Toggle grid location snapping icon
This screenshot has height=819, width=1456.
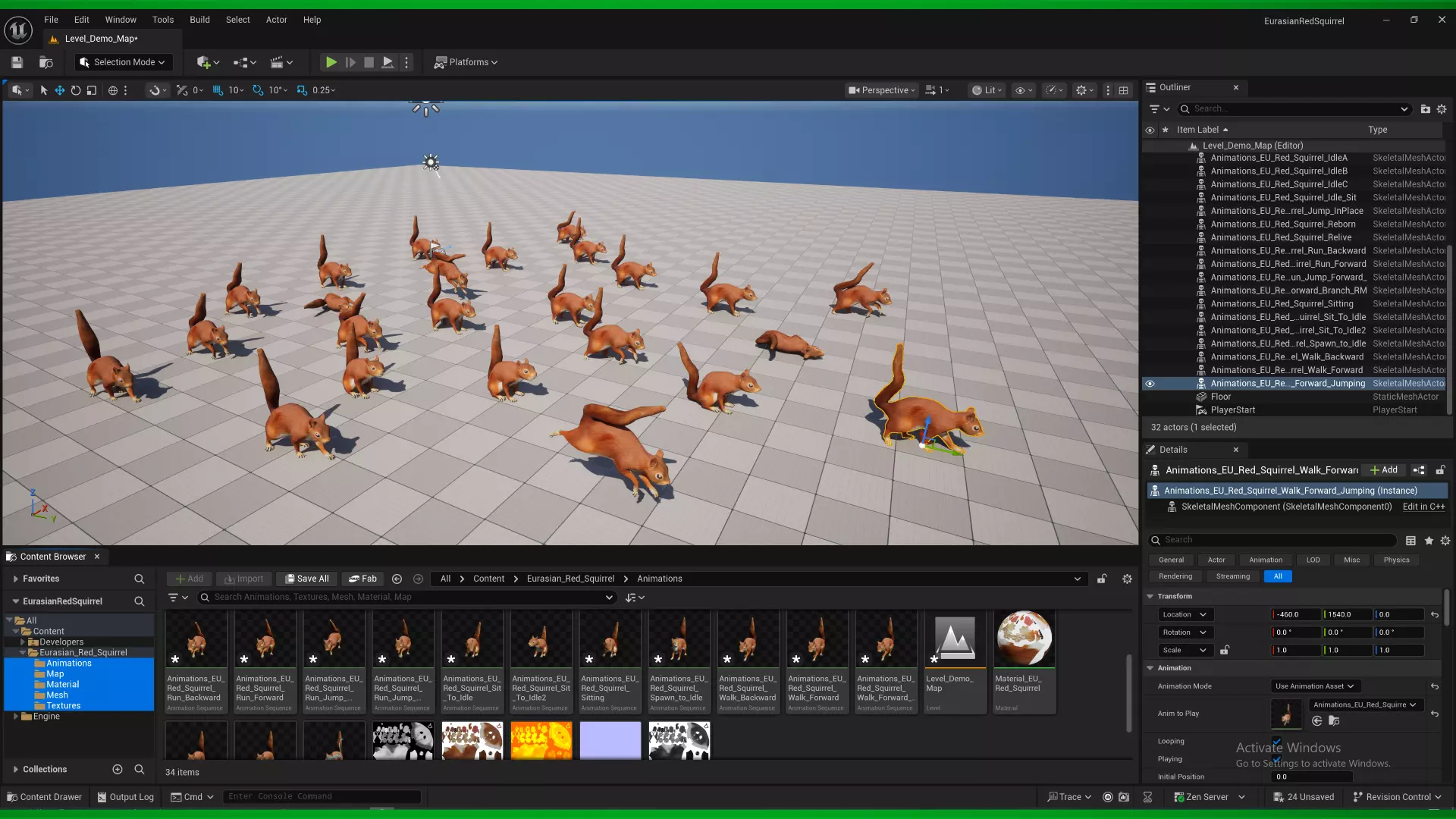coord(218,90)
